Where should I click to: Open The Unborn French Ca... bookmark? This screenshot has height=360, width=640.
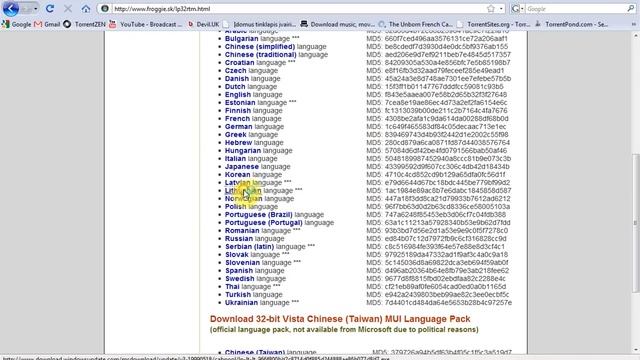click(416, 24)
